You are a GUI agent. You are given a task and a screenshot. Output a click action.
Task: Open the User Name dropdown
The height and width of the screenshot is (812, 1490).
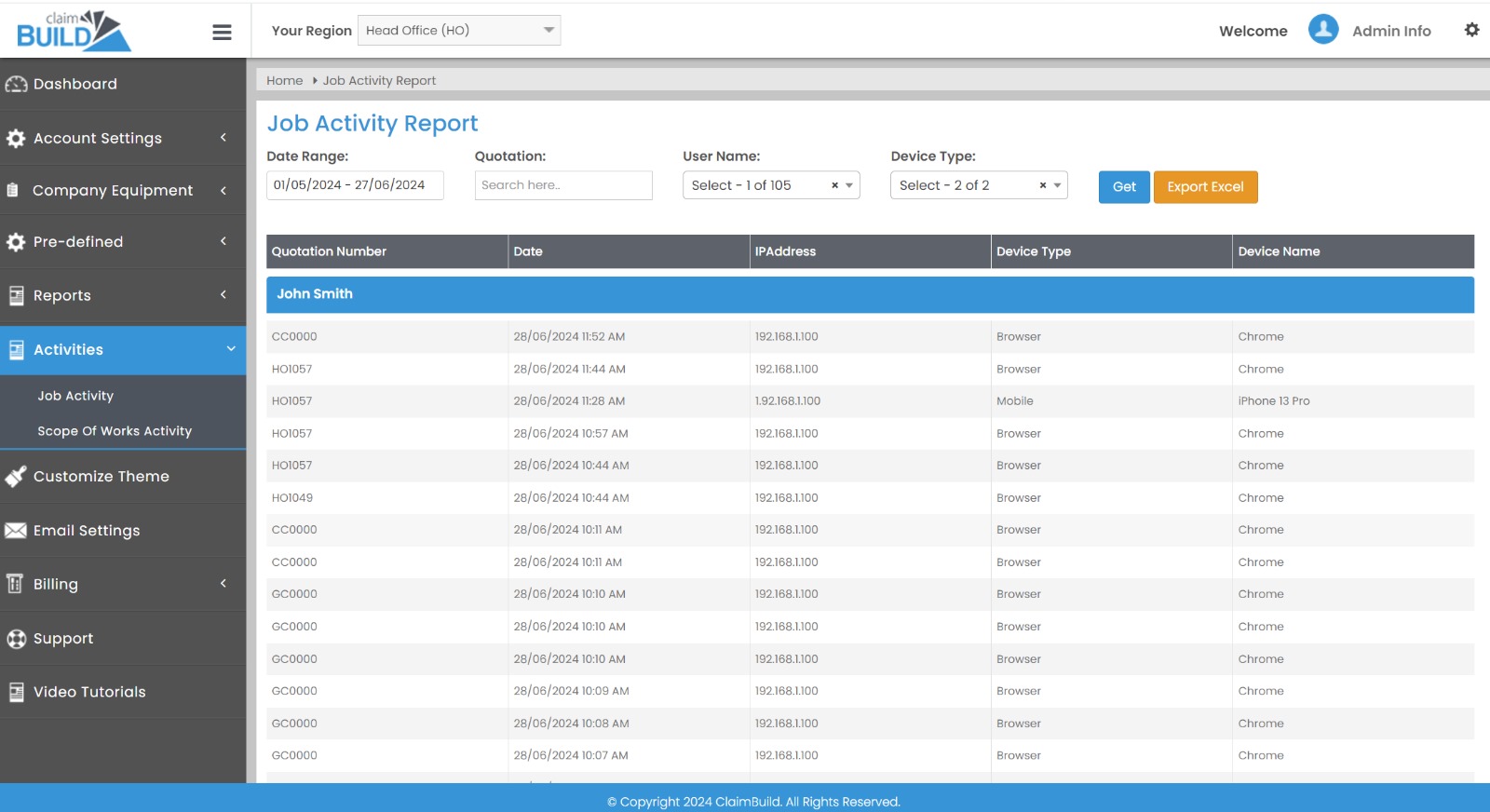pyautogui.click(x=759, y=185)
